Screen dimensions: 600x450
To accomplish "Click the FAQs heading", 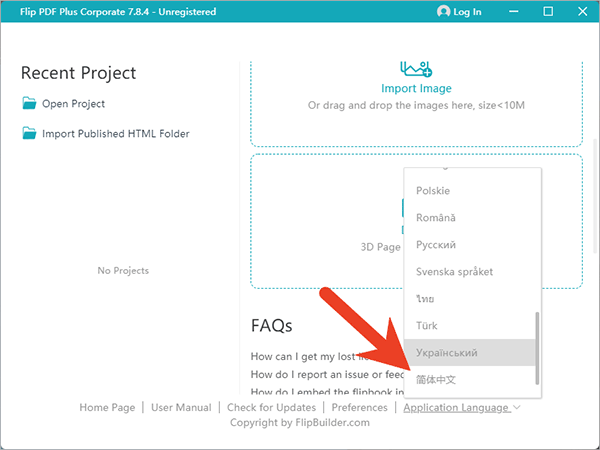I will (272, 326).
